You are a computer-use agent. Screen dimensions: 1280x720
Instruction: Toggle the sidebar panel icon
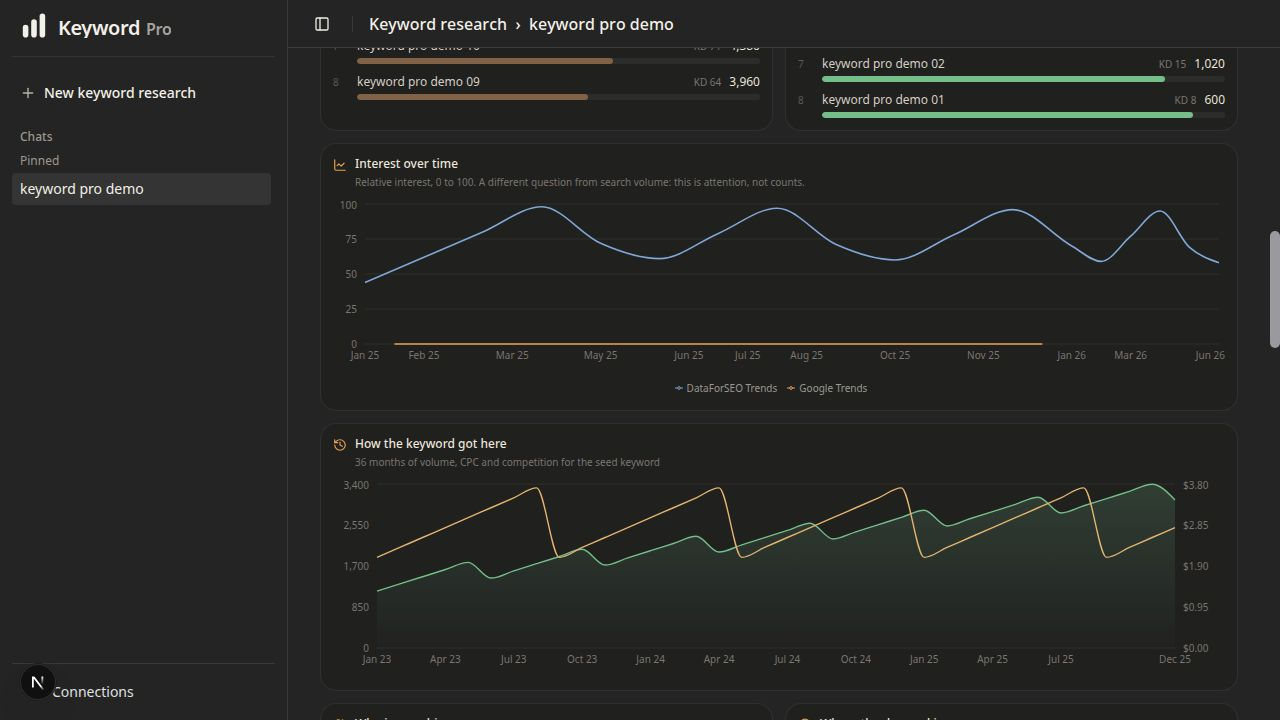pos(322,24)
